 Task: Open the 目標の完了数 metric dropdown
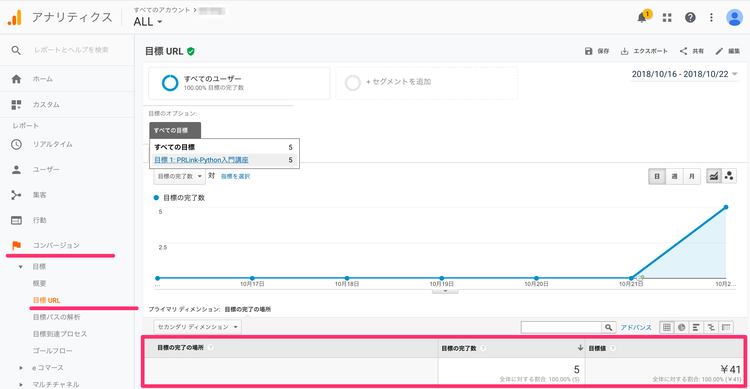(180, 176)
